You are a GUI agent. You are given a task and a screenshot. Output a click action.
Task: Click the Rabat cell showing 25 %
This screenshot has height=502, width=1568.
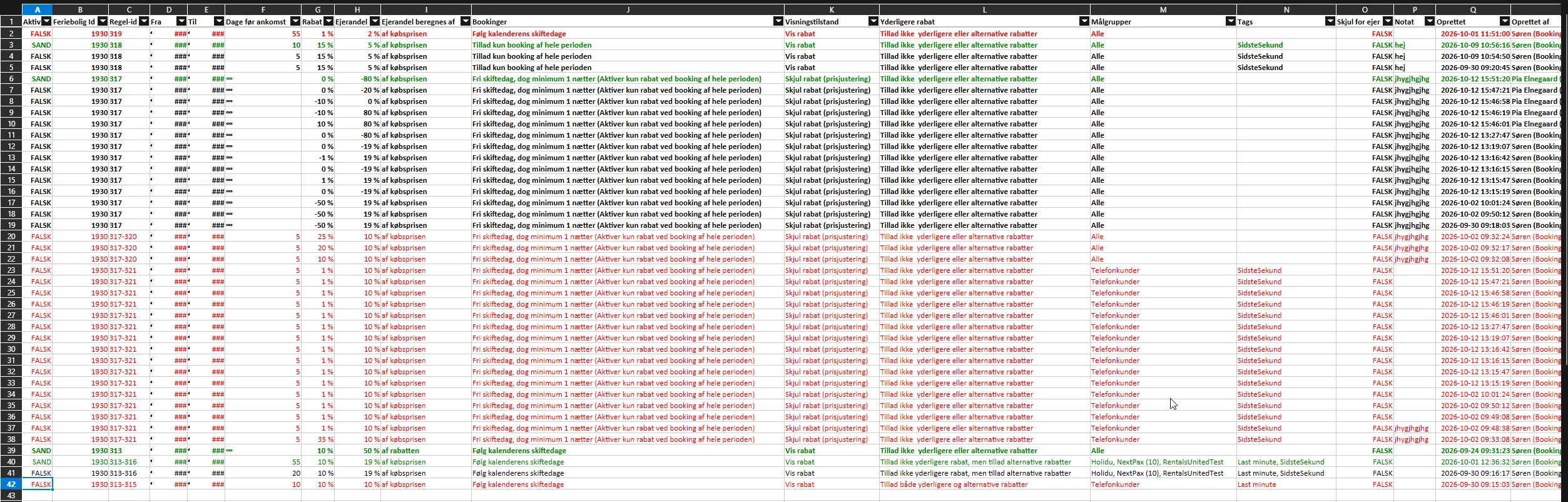[x=318, y=237]
